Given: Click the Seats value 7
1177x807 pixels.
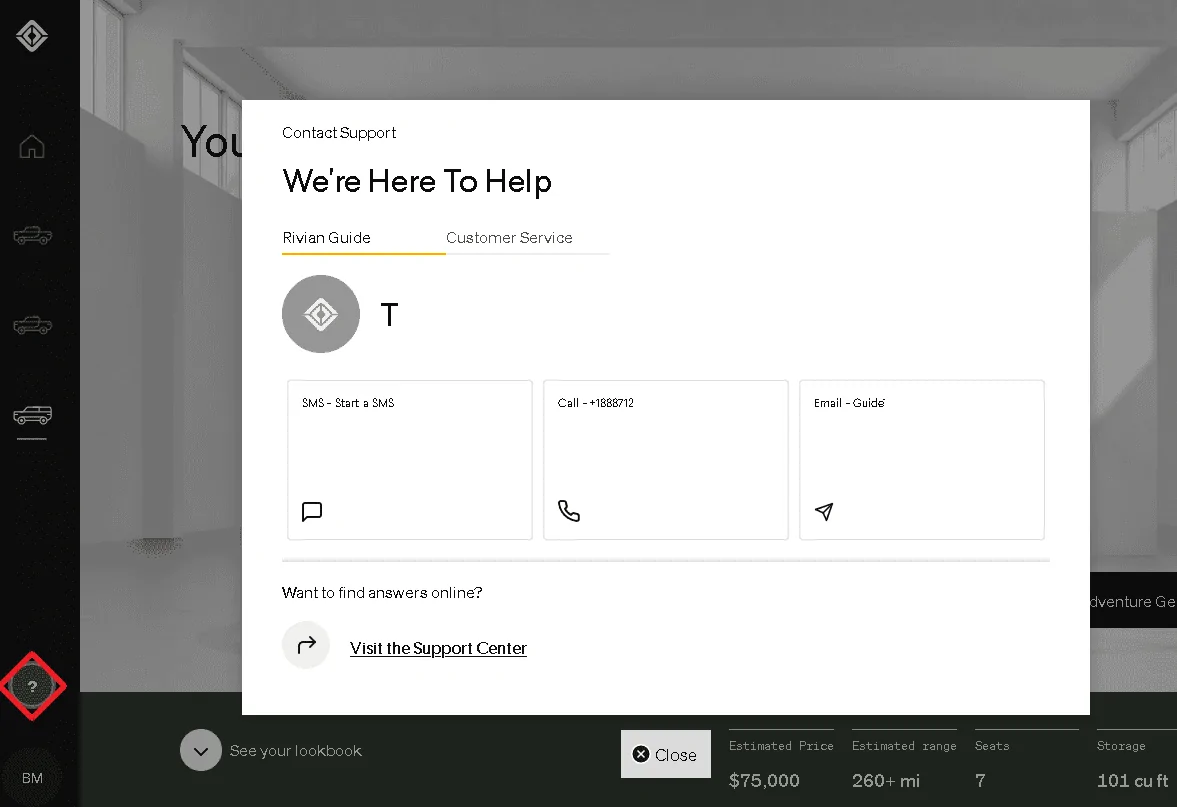Looking at the screenshot, I should 980,781.
